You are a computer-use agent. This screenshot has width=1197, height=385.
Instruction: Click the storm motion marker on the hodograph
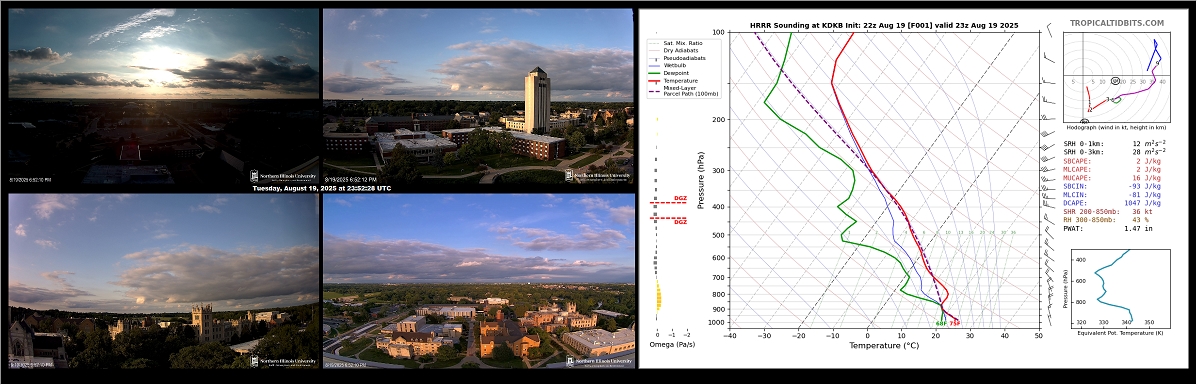1116,79
